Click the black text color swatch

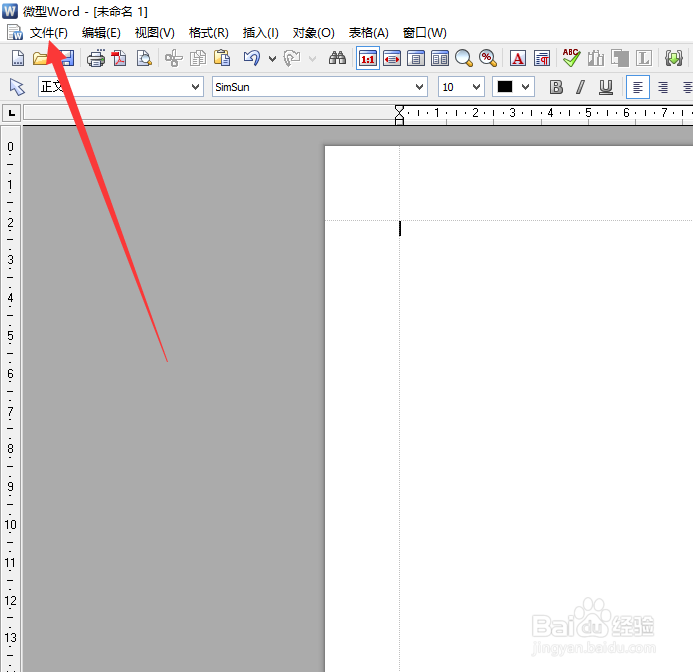click(505, 87)
